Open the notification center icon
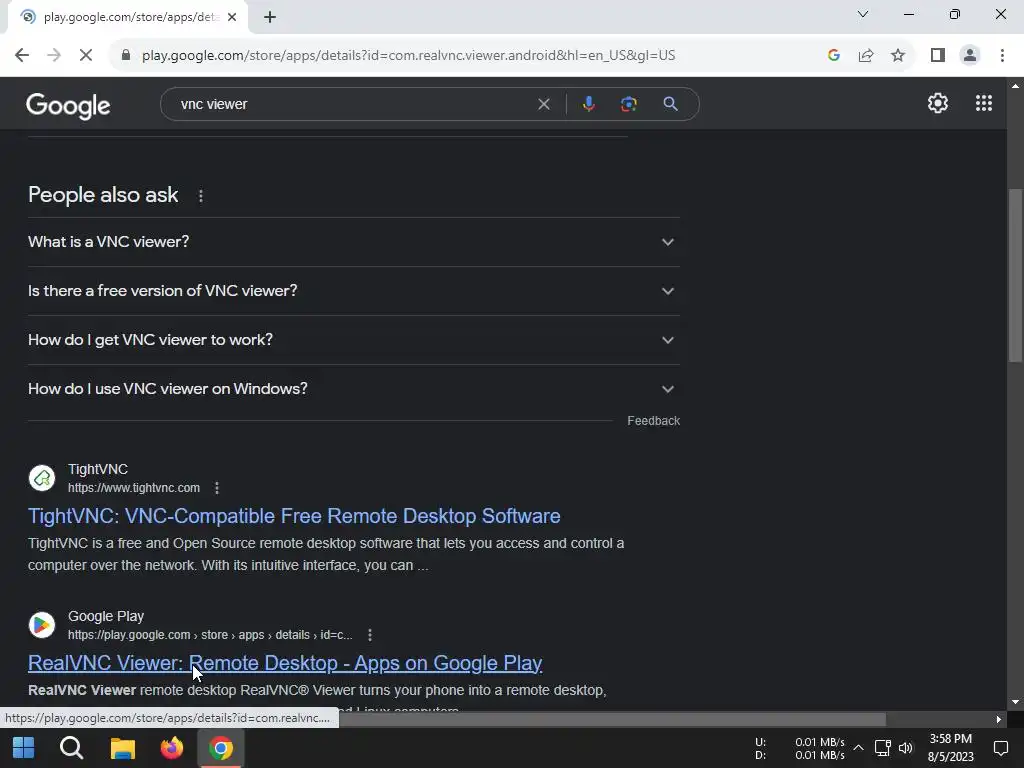Viewport: 1024px width, 768px height. (1000, 748)
